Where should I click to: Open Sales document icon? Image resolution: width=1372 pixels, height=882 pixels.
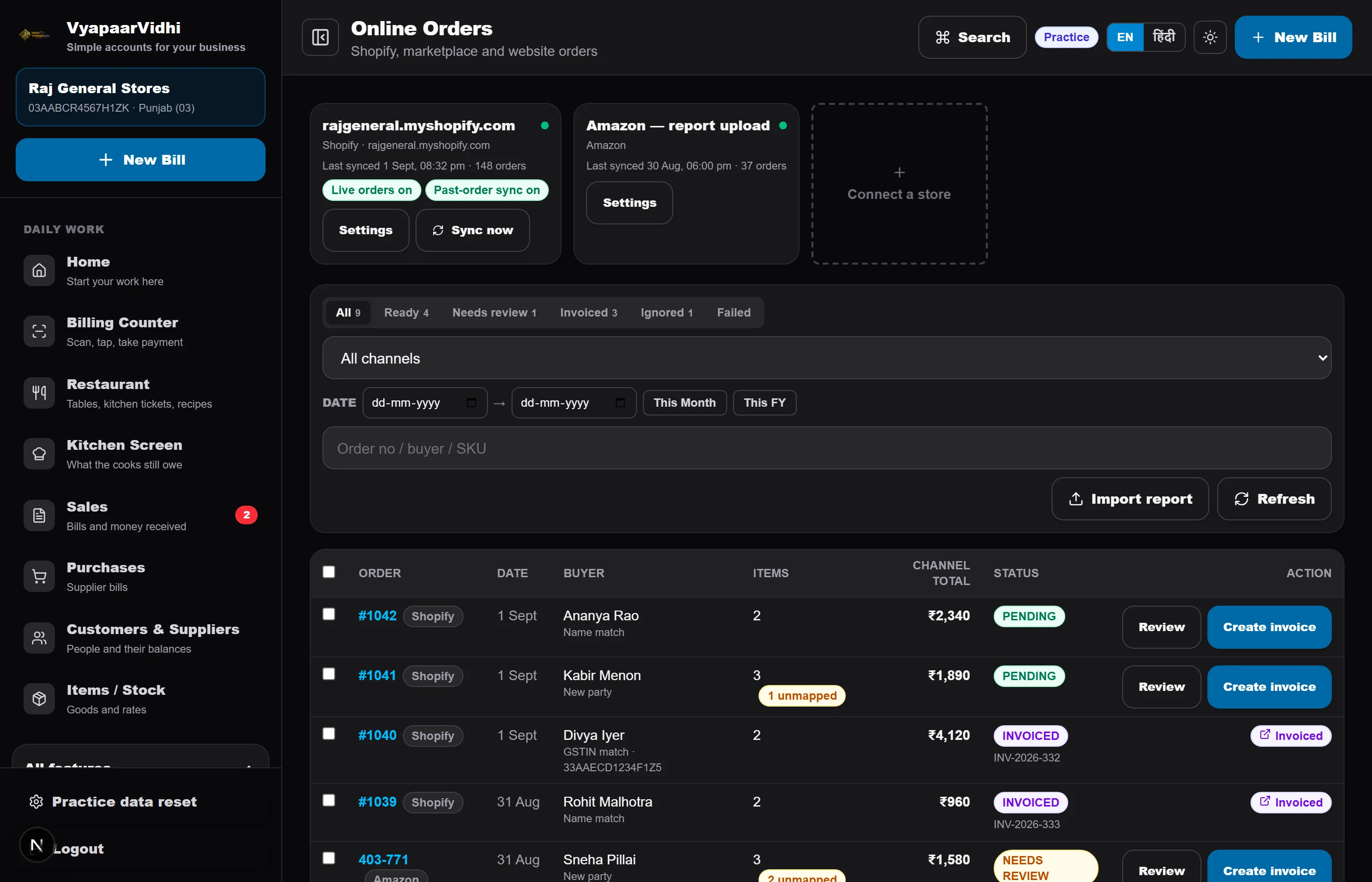click(39, 515)
